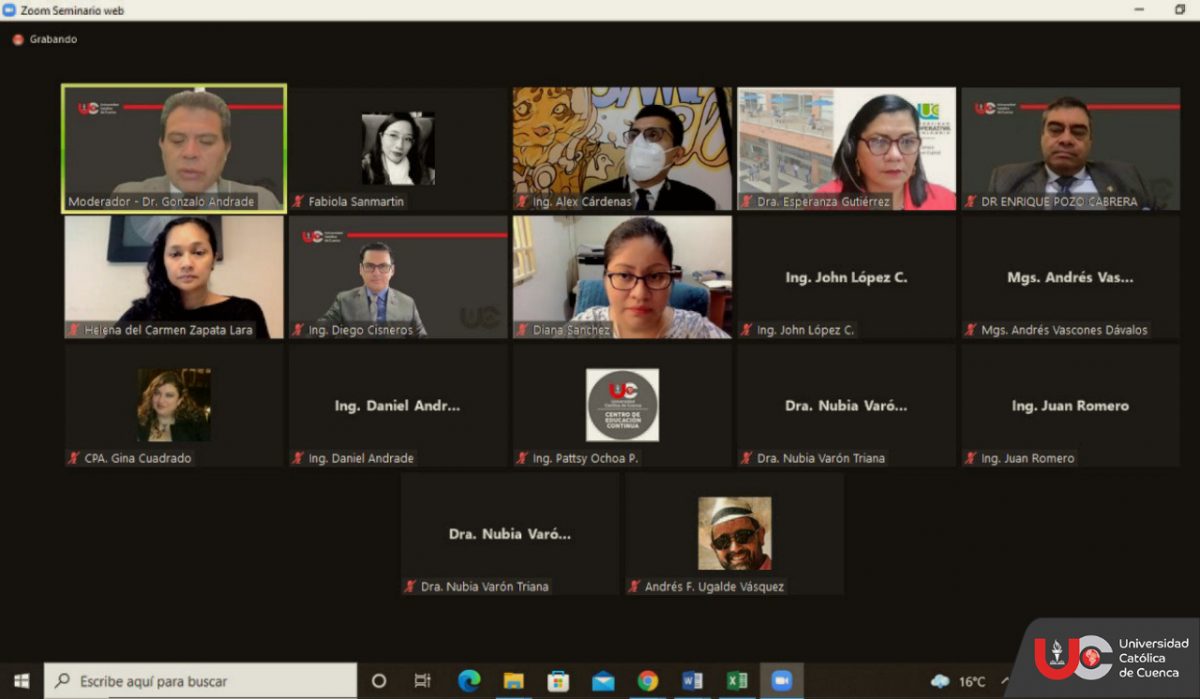Image resolution: width=1200 pixels, height=699 pixels.
Task: Select Fabiola Sanmartin's black-and-white profile photo
Action: coord(398,148)
